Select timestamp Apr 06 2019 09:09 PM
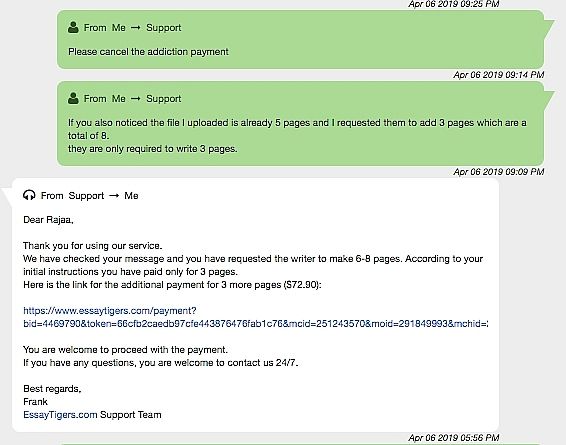 (498, 171)
